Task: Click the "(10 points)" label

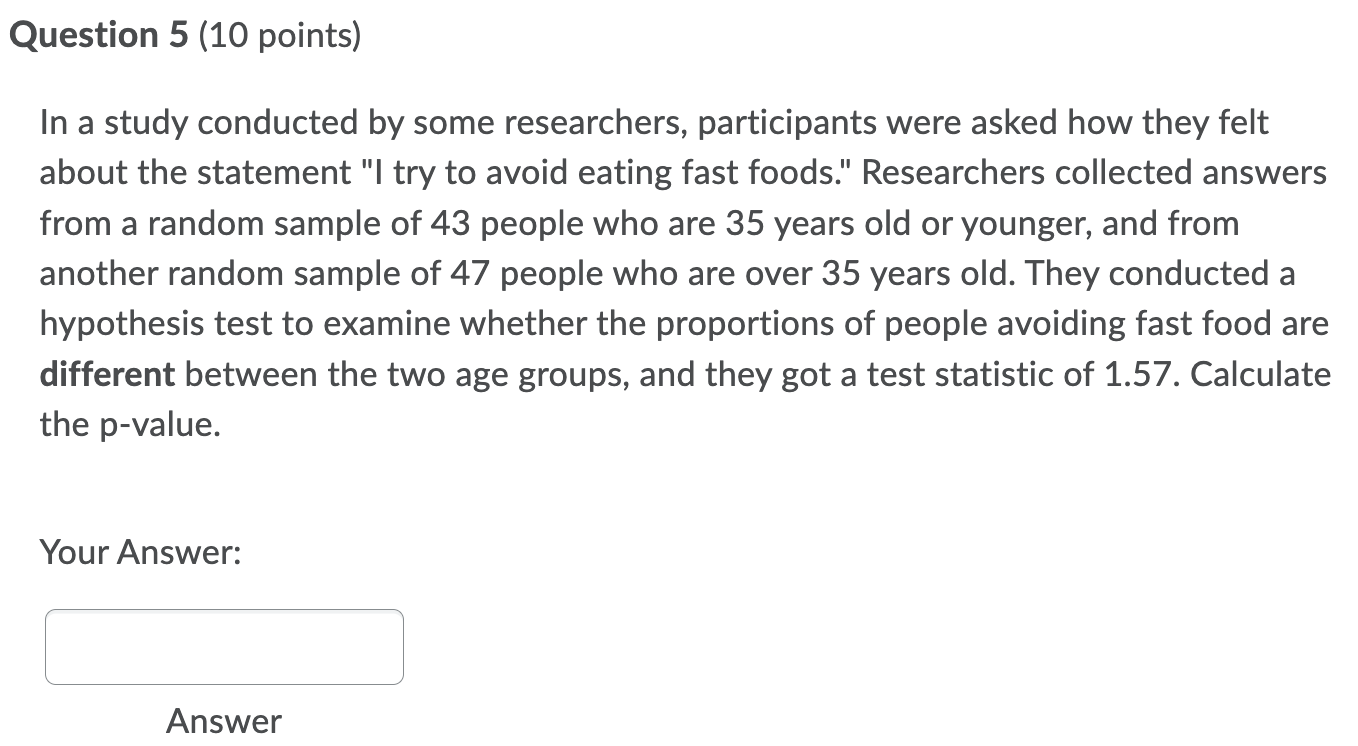Action: (x=279, y=36)
